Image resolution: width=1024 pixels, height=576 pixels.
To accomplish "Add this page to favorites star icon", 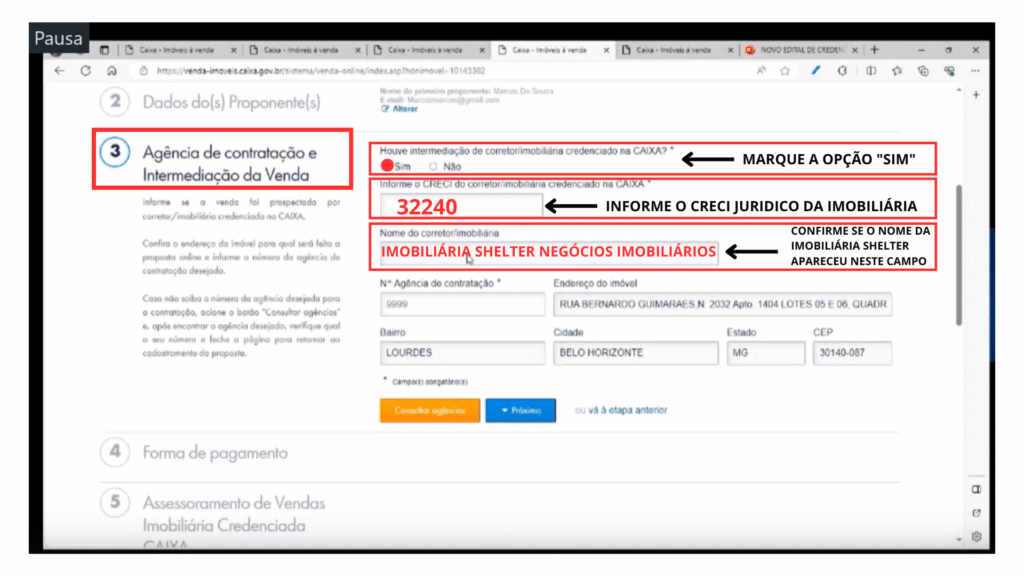I will 785,71.
